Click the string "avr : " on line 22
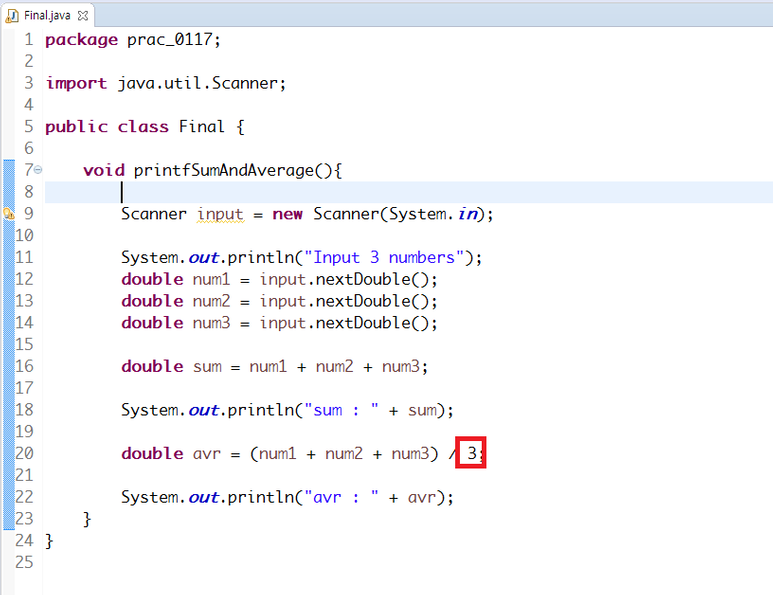The image size is (773, 595). (x=341, y=497)
